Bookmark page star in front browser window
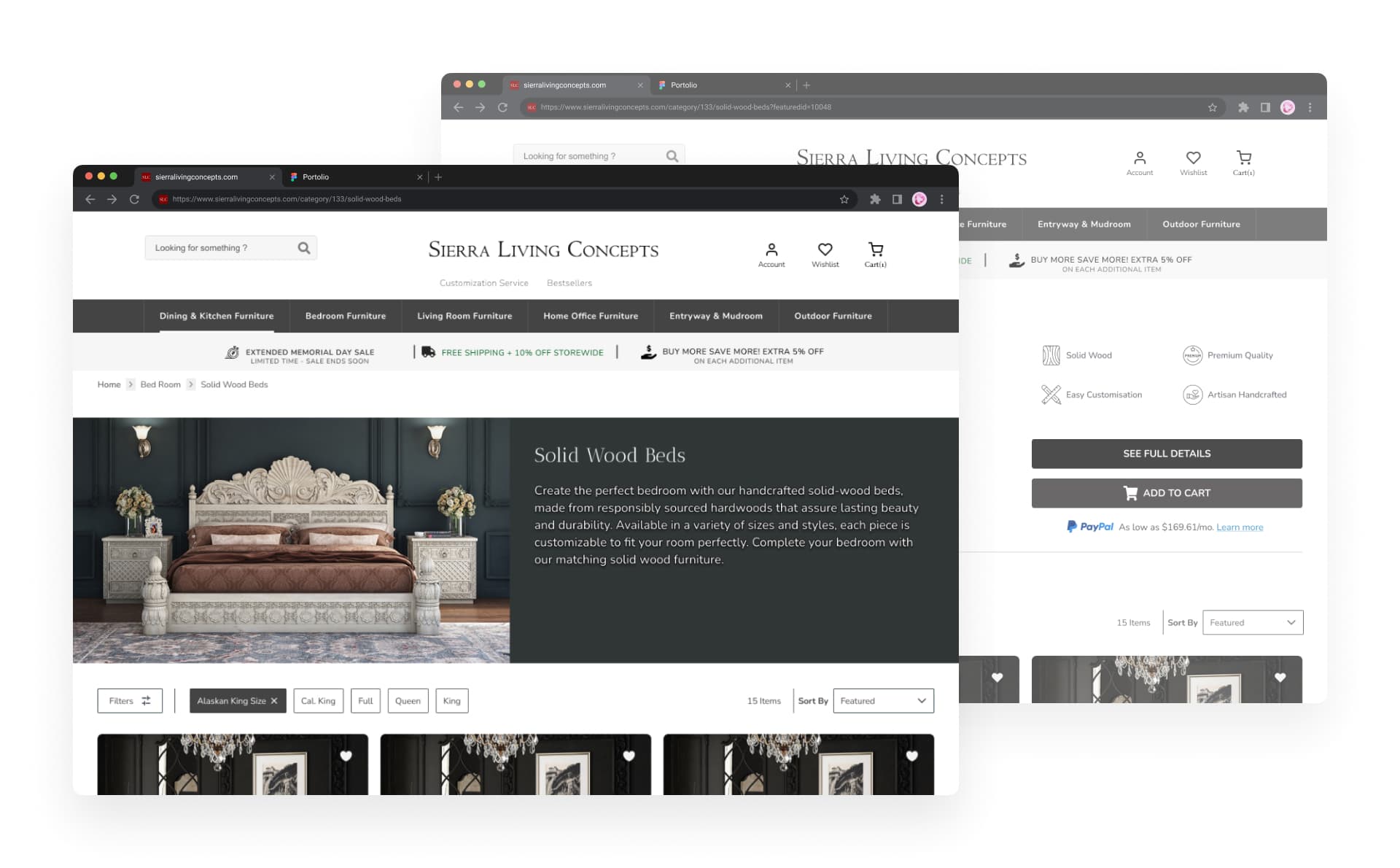The image size is (1400, 868). [x=844, y=199]
